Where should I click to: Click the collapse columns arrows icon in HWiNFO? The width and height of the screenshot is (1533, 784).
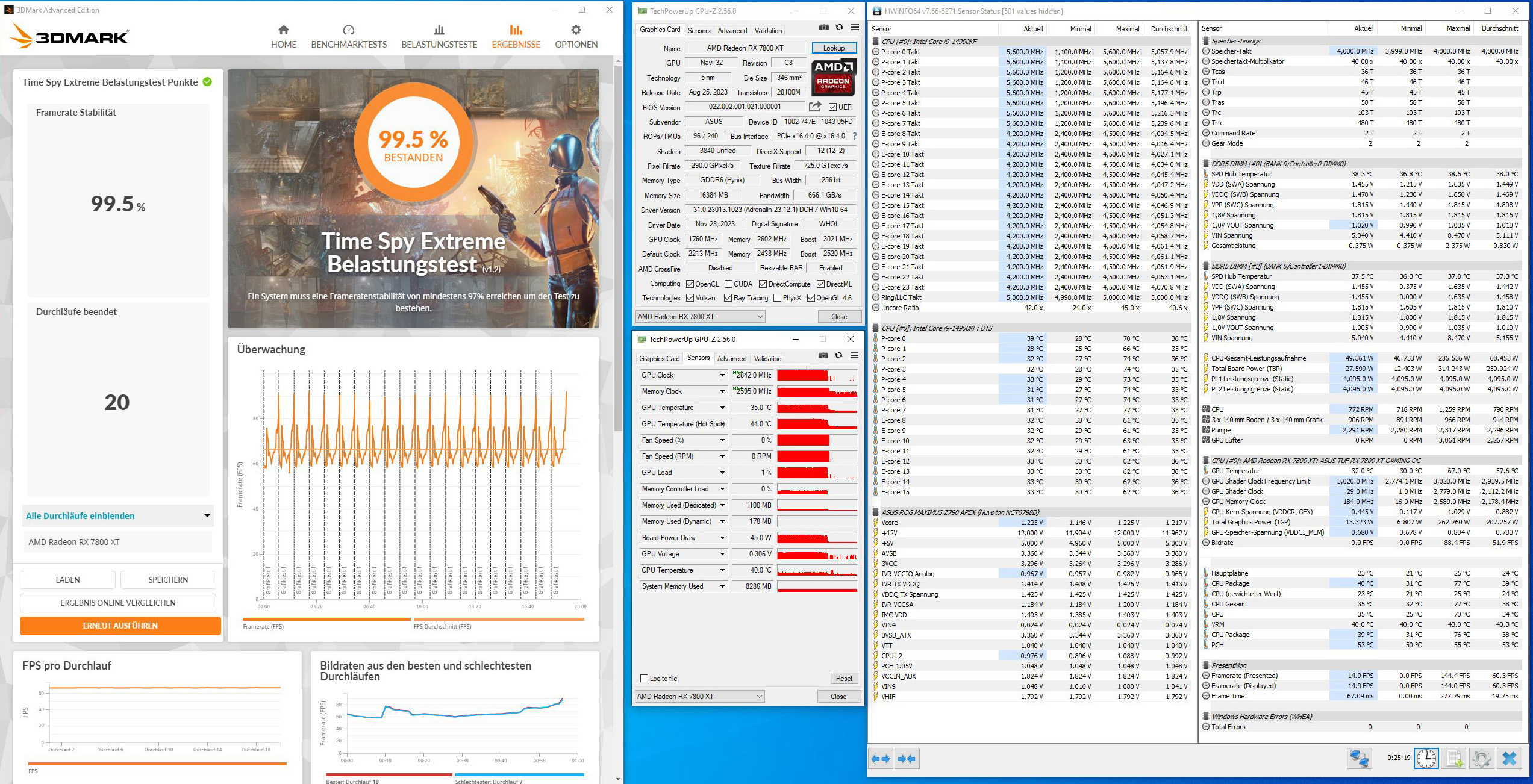907,759
